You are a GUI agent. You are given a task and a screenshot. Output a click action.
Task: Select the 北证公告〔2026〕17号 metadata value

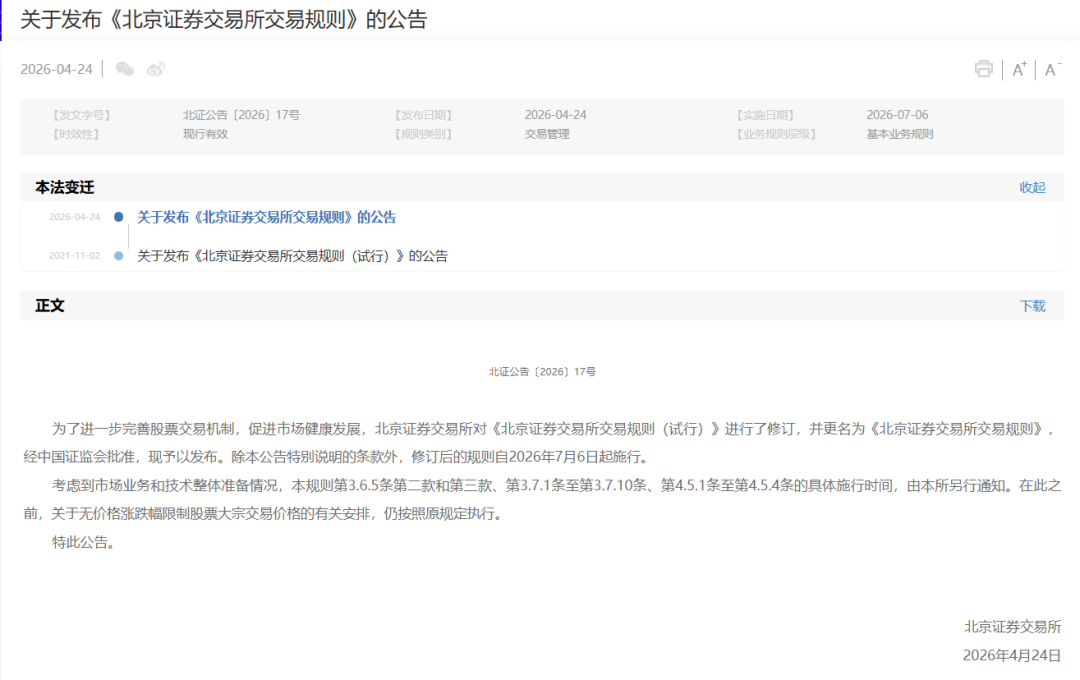click(x=241, y=115)
